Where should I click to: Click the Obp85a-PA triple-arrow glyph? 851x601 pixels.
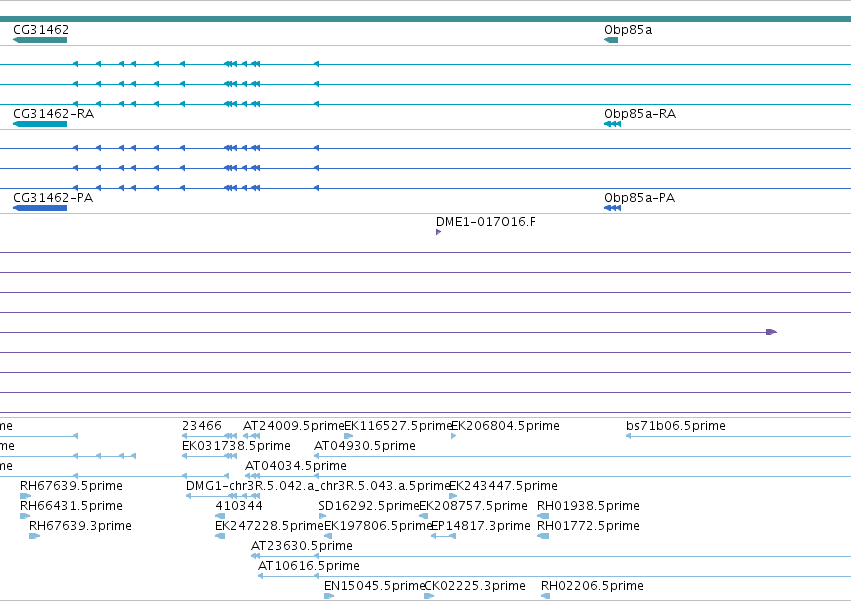click(612, 208)
